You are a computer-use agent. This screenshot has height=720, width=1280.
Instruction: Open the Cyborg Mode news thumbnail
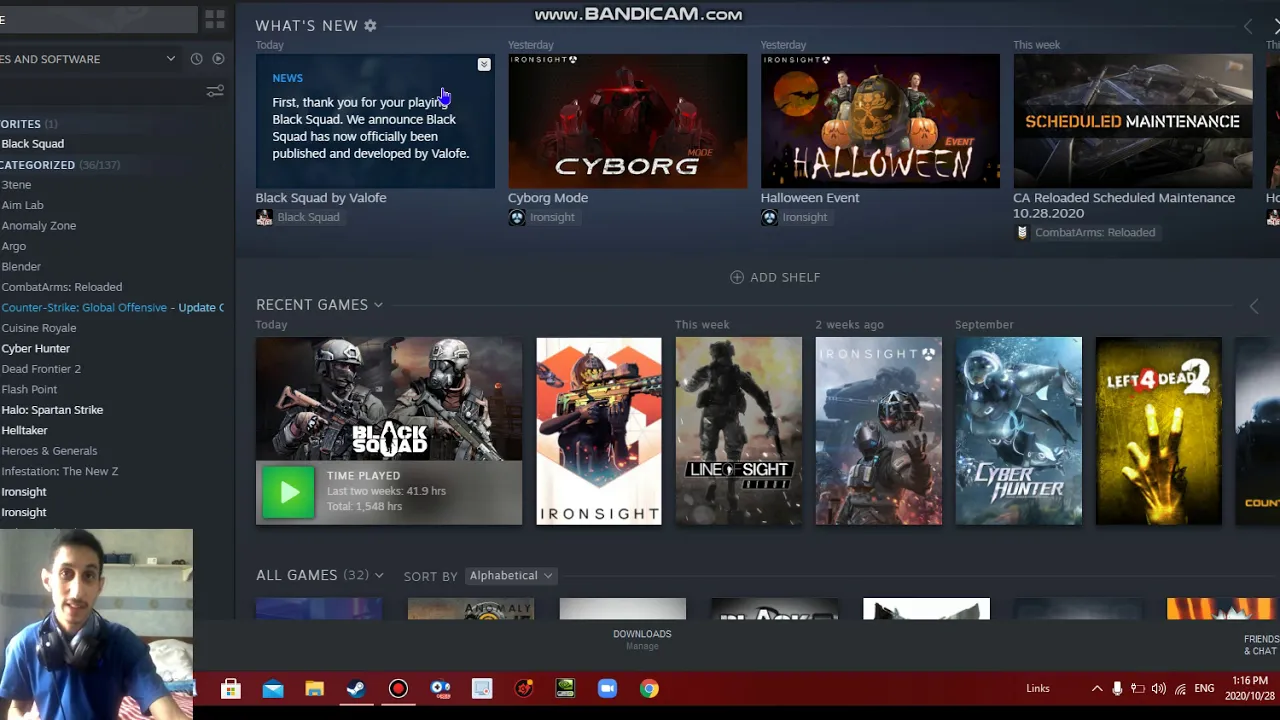click(627, 121)
